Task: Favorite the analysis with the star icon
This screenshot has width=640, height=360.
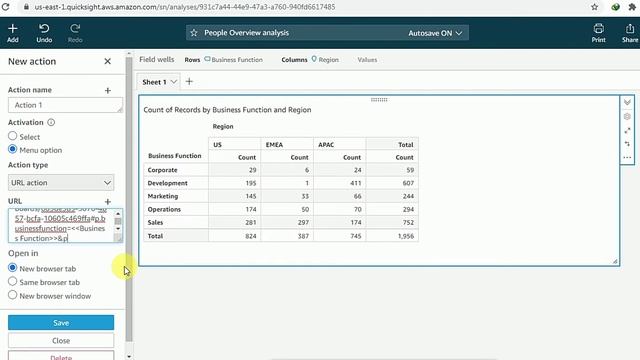Action: tap(194, 33)
